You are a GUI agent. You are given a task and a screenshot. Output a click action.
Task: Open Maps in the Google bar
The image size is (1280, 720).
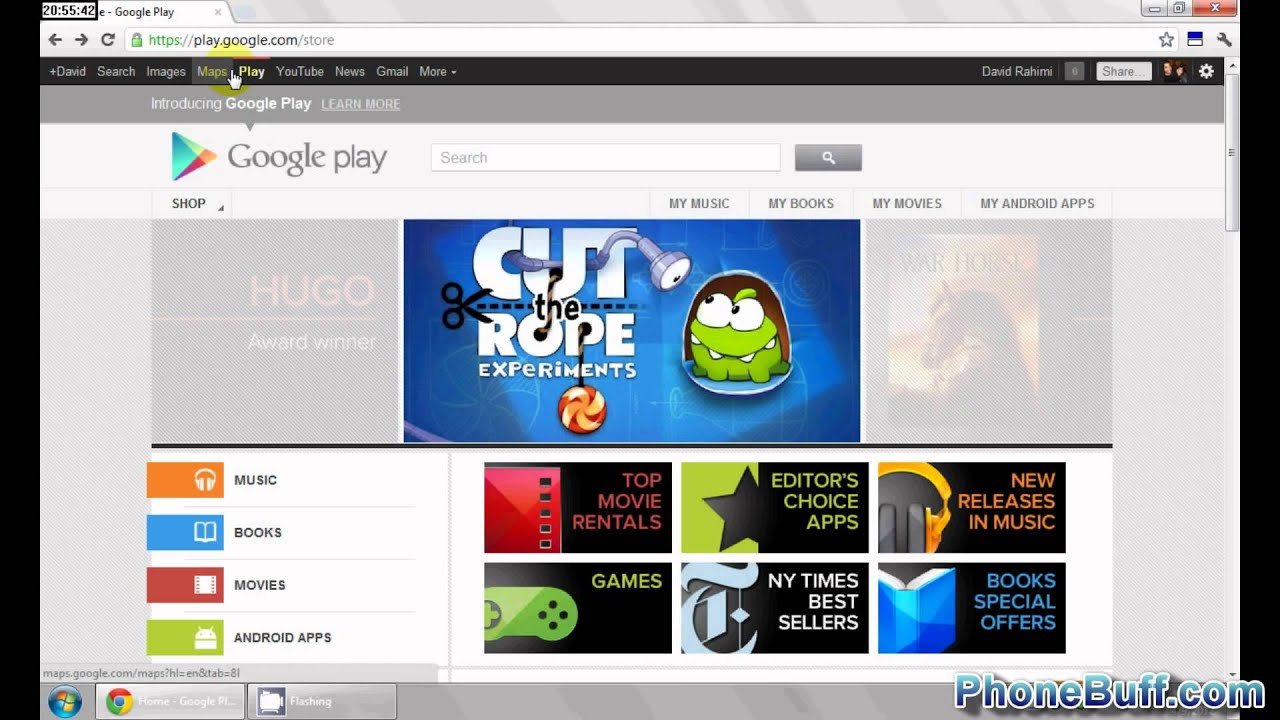click(212, 71)
